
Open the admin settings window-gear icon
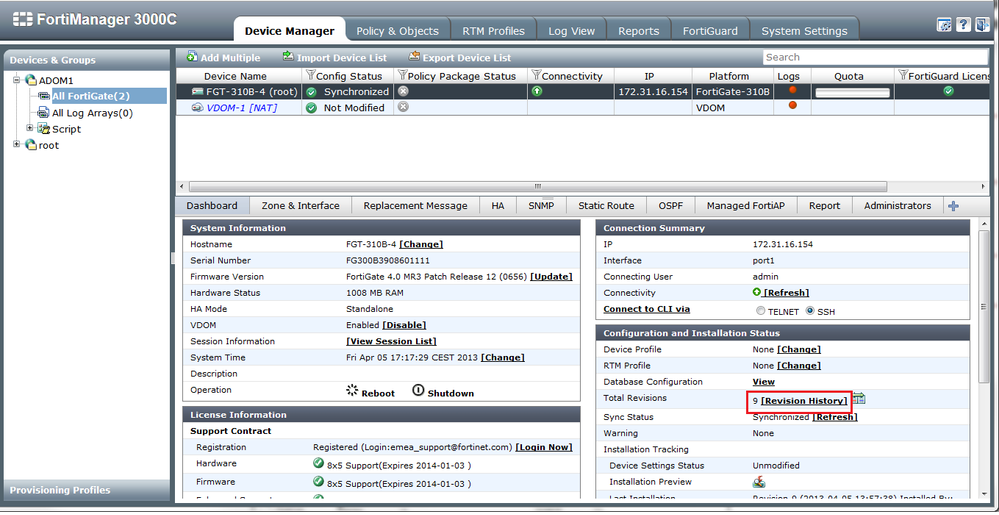pos(944,25)
